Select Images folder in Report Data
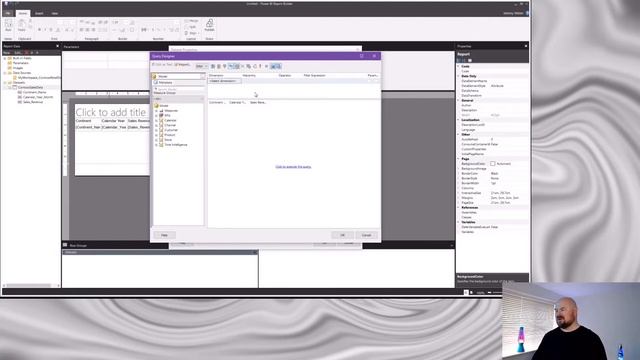The width and height of the screenshot is (640, 360). (x=18, y=68)
